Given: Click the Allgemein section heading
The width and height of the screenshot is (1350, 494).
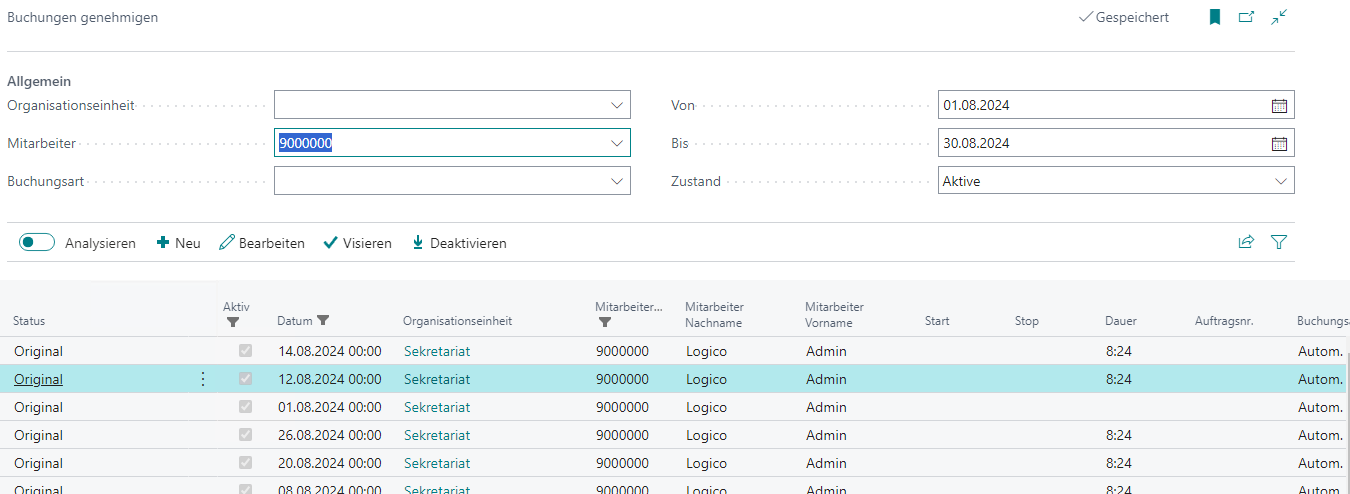Looking at the screenshot, I should point(39,81).
